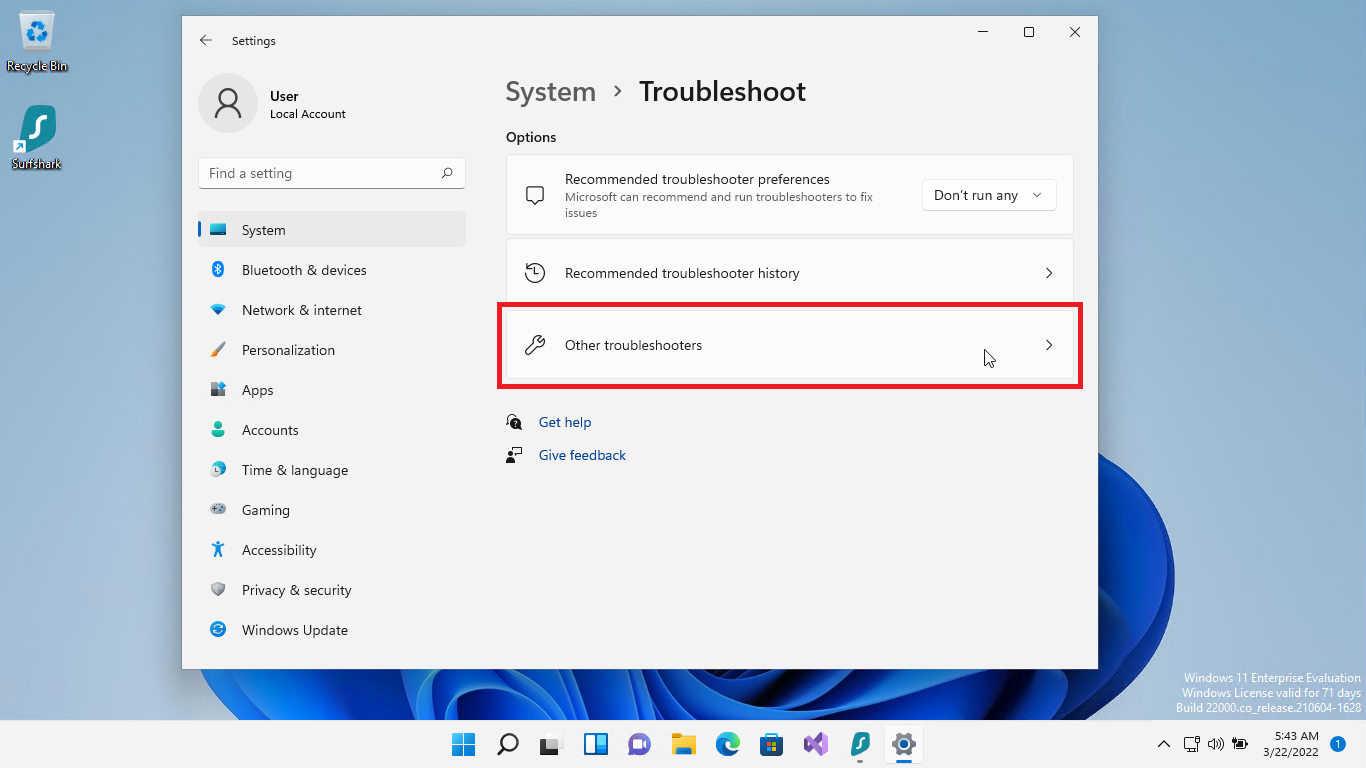Click chat bubble icon in preferences card
The height and width of the screenshot is (768, 1366).
tap(535, 195)
